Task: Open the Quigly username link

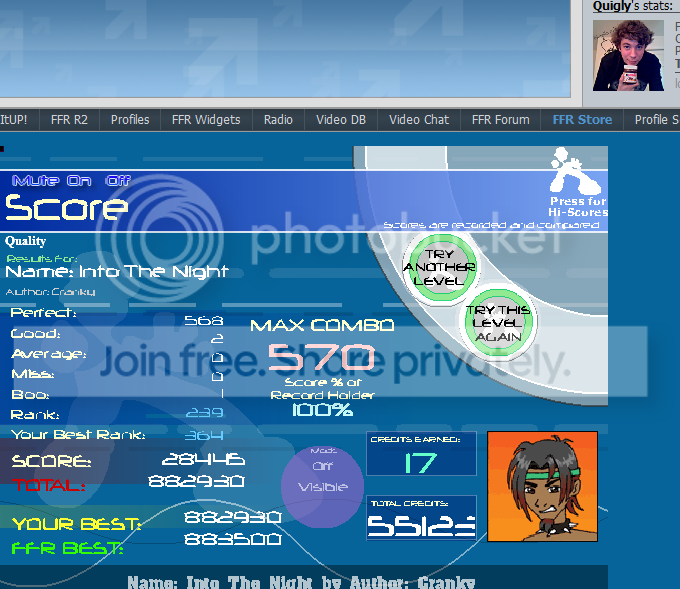Action: pos(612,6)
